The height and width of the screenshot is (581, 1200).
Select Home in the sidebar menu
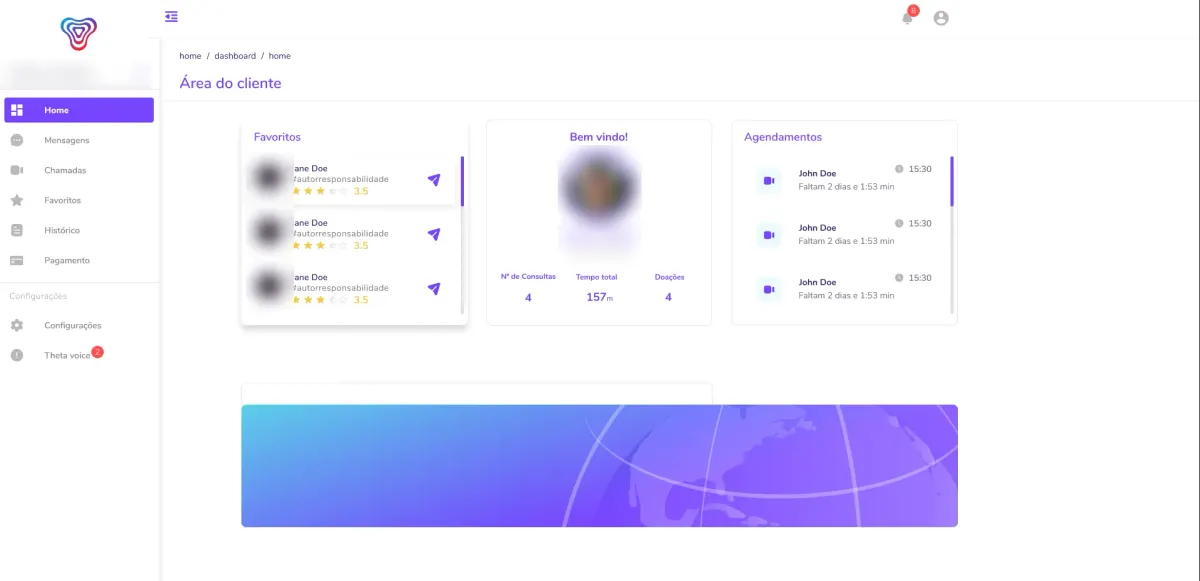click(79, 110)
